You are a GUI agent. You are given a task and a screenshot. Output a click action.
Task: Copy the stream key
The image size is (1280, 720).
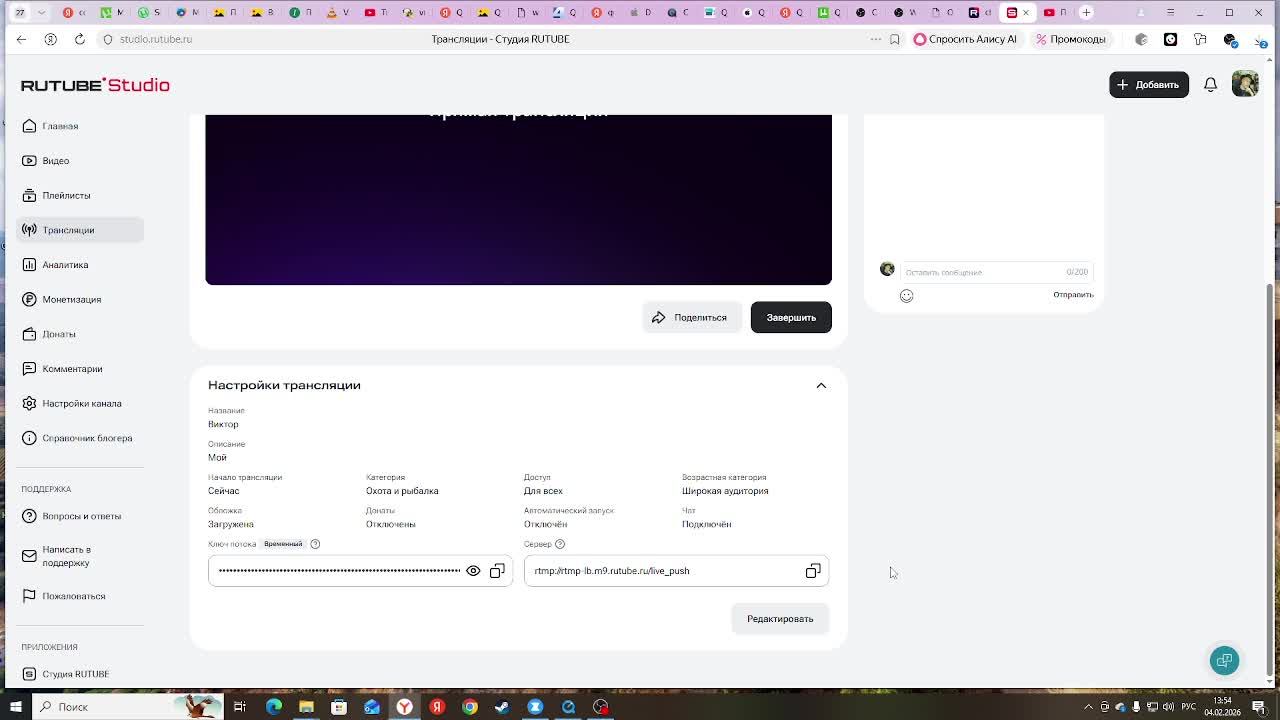pos(497,571)
